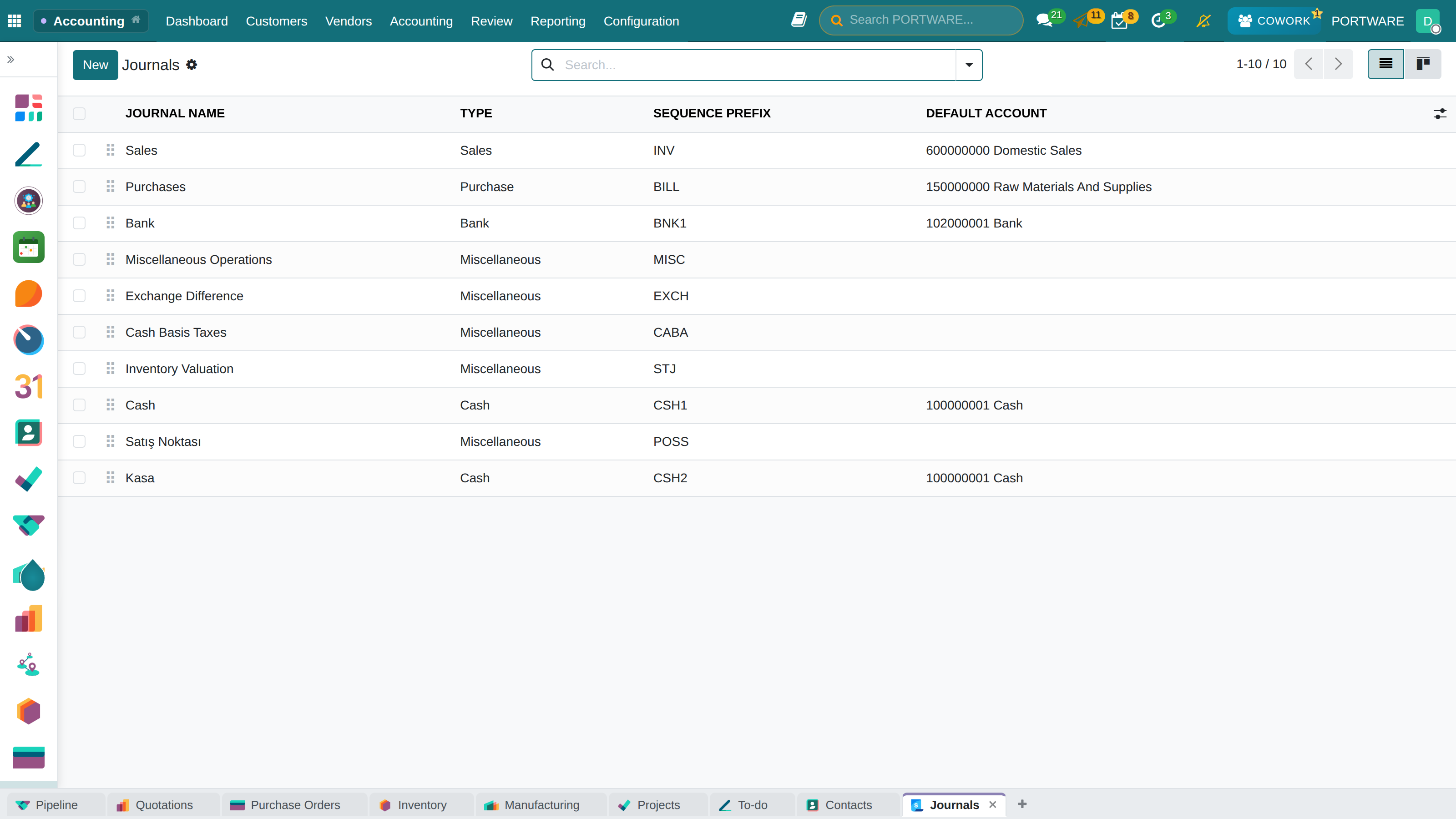Check the Kasa journal row checkbox
The width and height of the screenshot is (1456, 819).
click(x=79, y=478)
